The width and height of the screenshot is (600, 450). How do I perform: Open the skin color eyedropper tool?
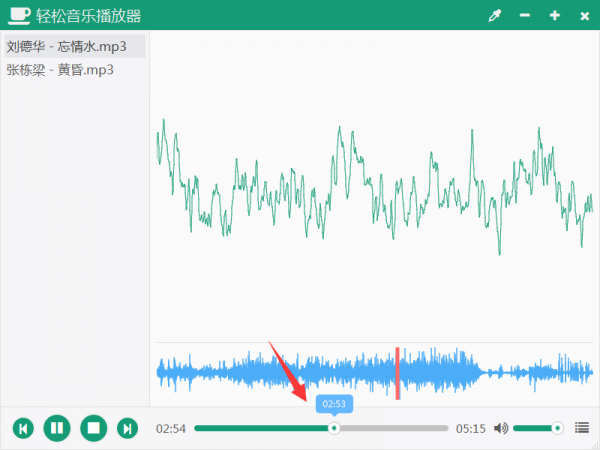point(493,15)
